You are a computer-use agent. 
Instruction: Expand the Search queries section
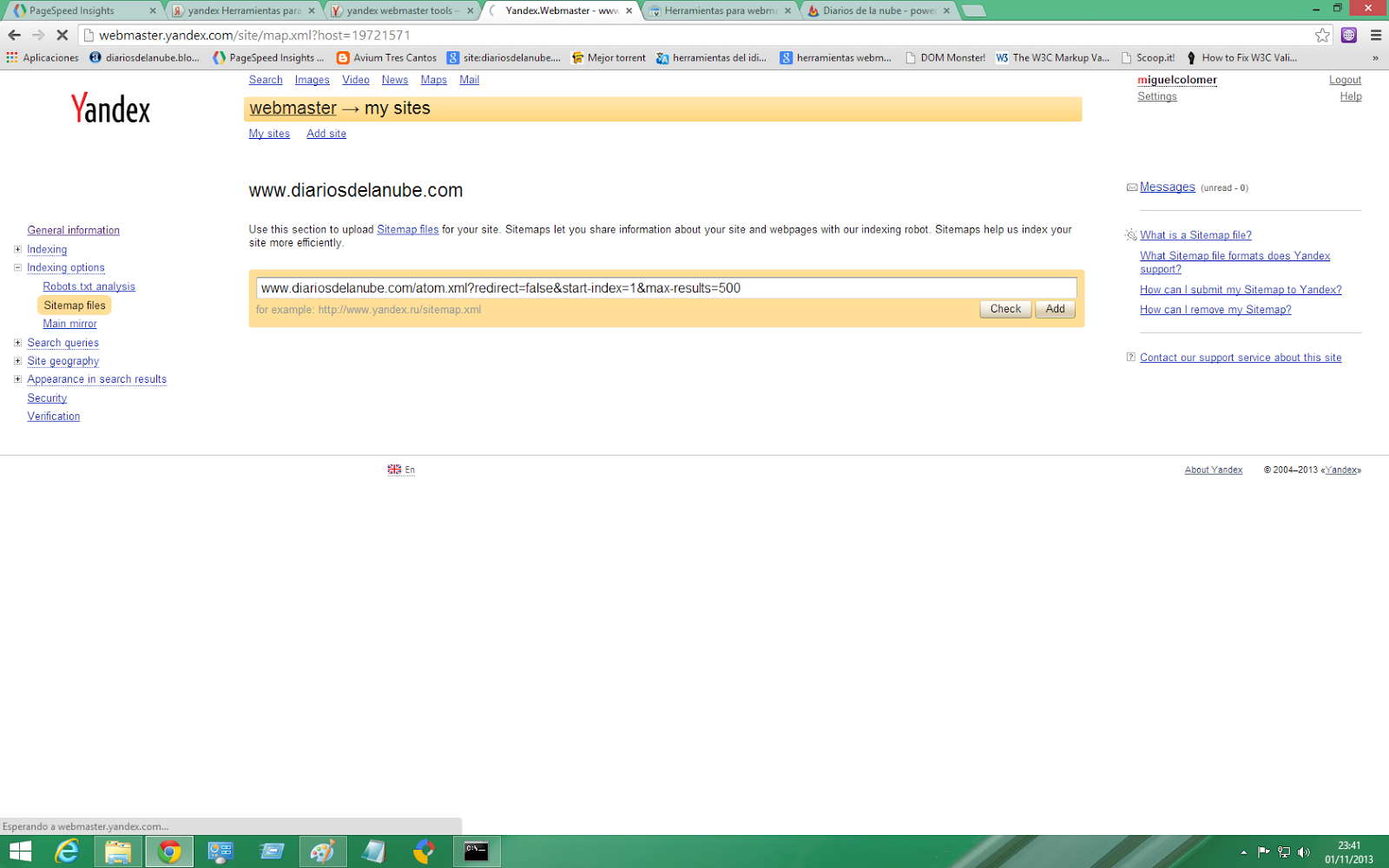[x=17, y=342]
